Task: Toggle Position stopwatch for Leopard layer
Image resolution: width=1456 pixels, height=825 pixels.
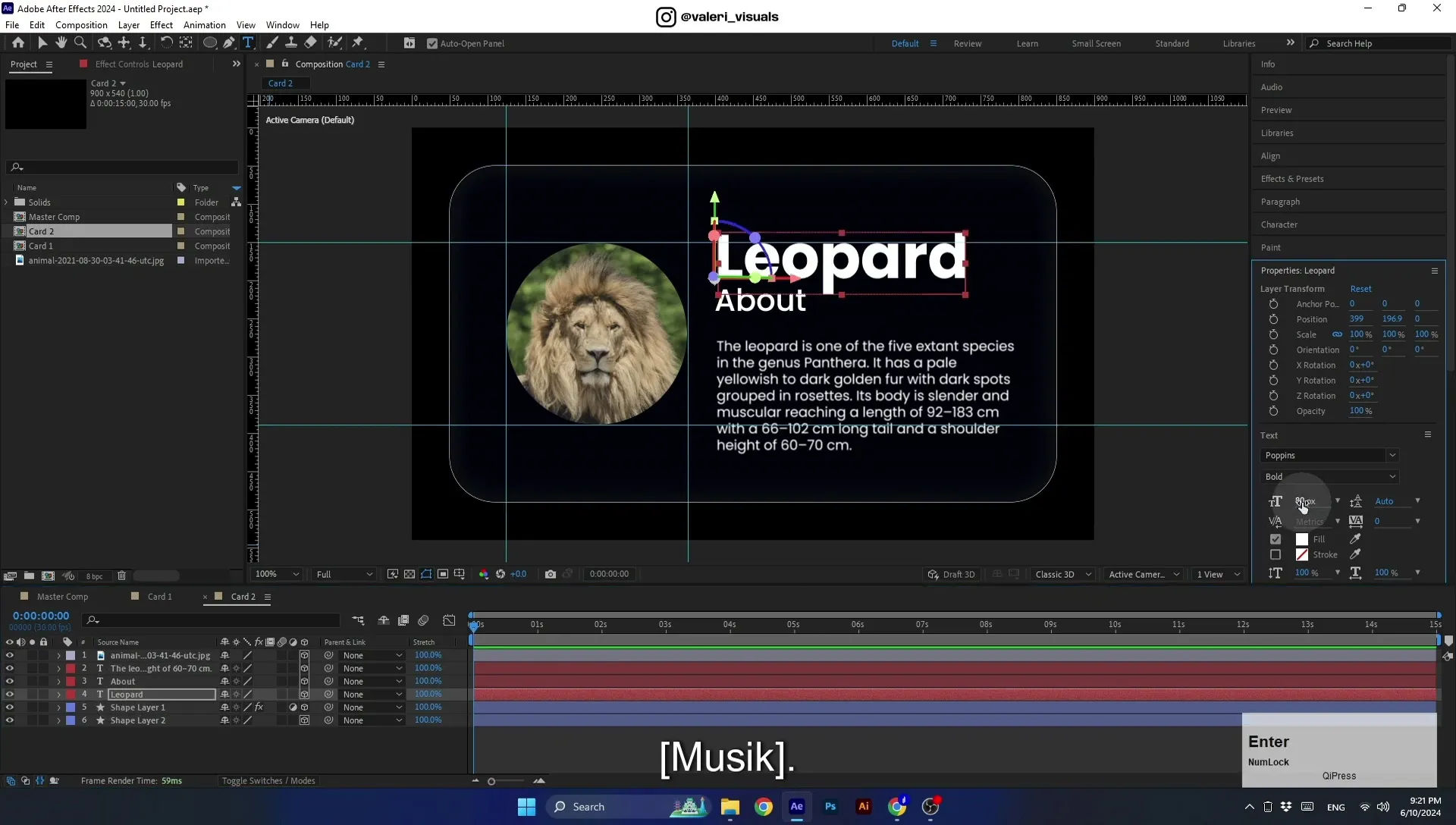Action: tap(1274, 319)
